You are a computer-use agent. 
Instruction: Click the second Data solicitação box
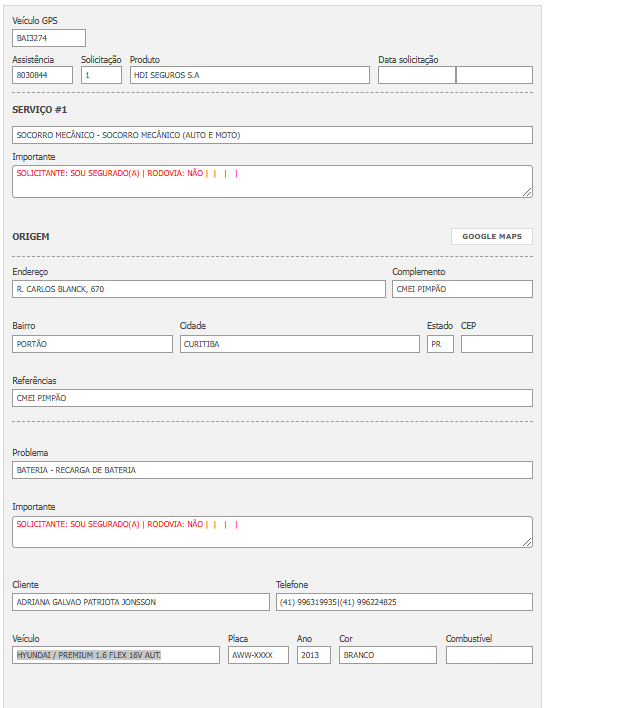coord(494,75)
